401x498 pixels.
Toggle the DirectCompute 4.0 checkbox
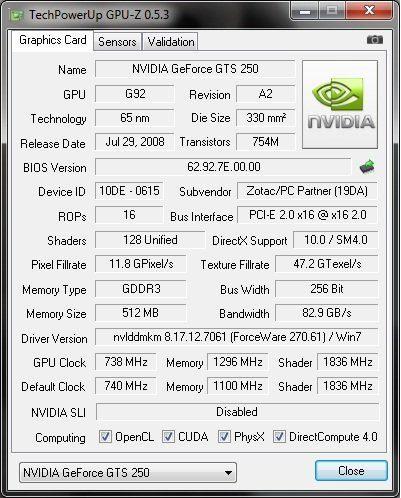click(x=279, y=436)
